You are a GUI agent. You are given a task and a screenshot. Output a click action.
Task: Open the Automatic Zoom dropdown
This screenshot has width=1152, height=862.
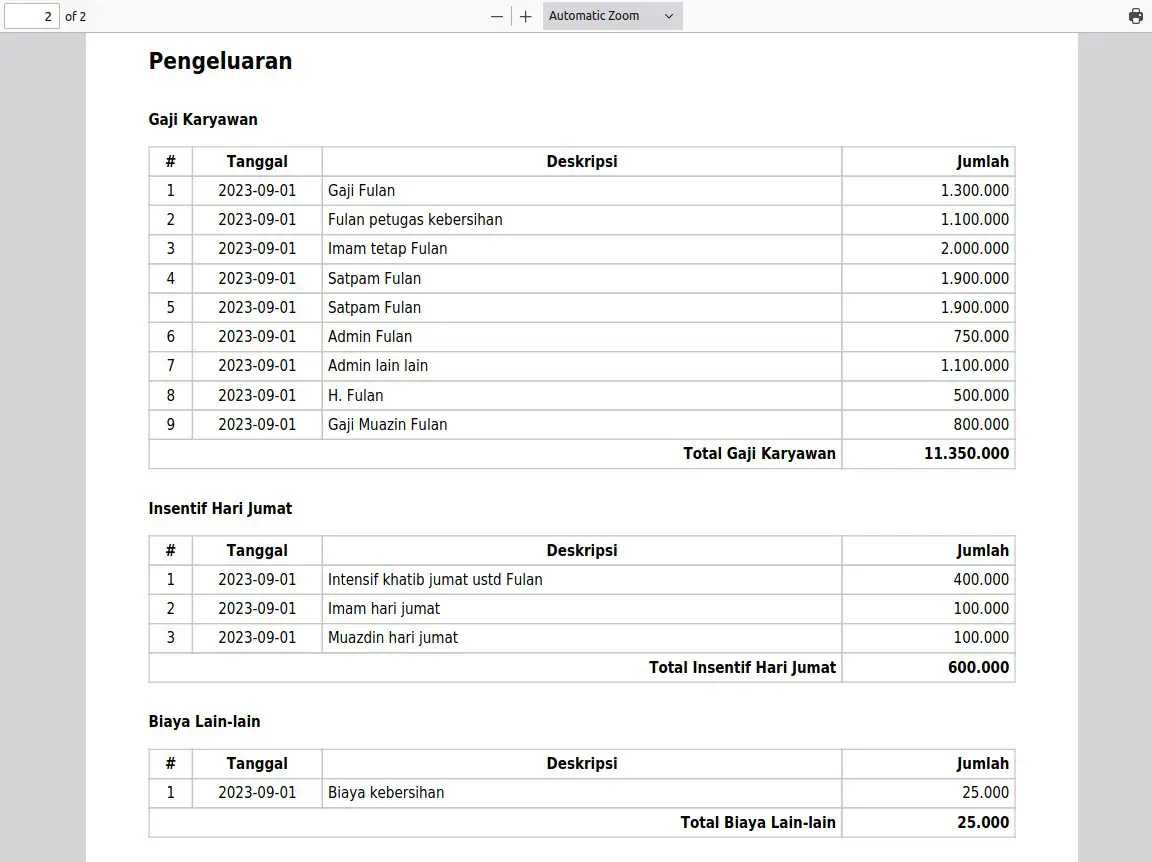(x=611, y=15)
